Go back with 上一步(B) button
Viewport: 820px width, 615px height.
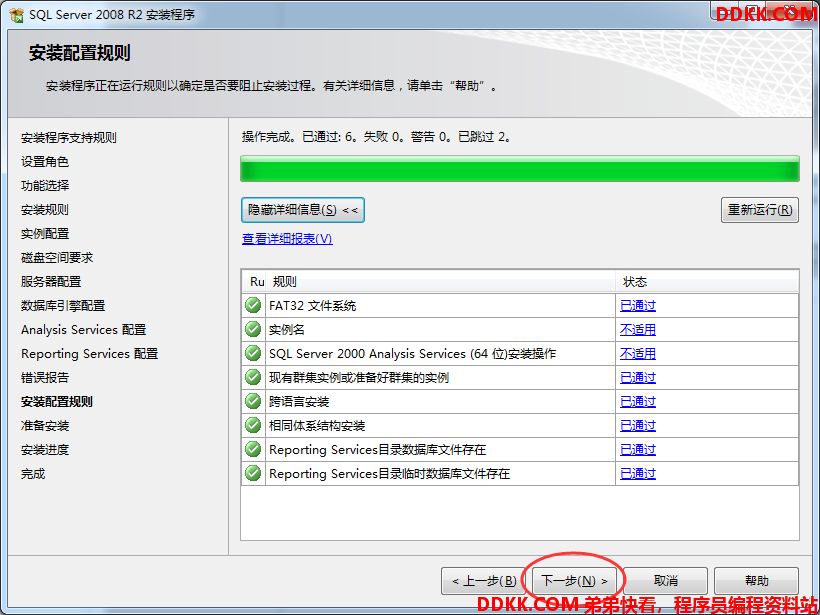click(x=484, y=580)
